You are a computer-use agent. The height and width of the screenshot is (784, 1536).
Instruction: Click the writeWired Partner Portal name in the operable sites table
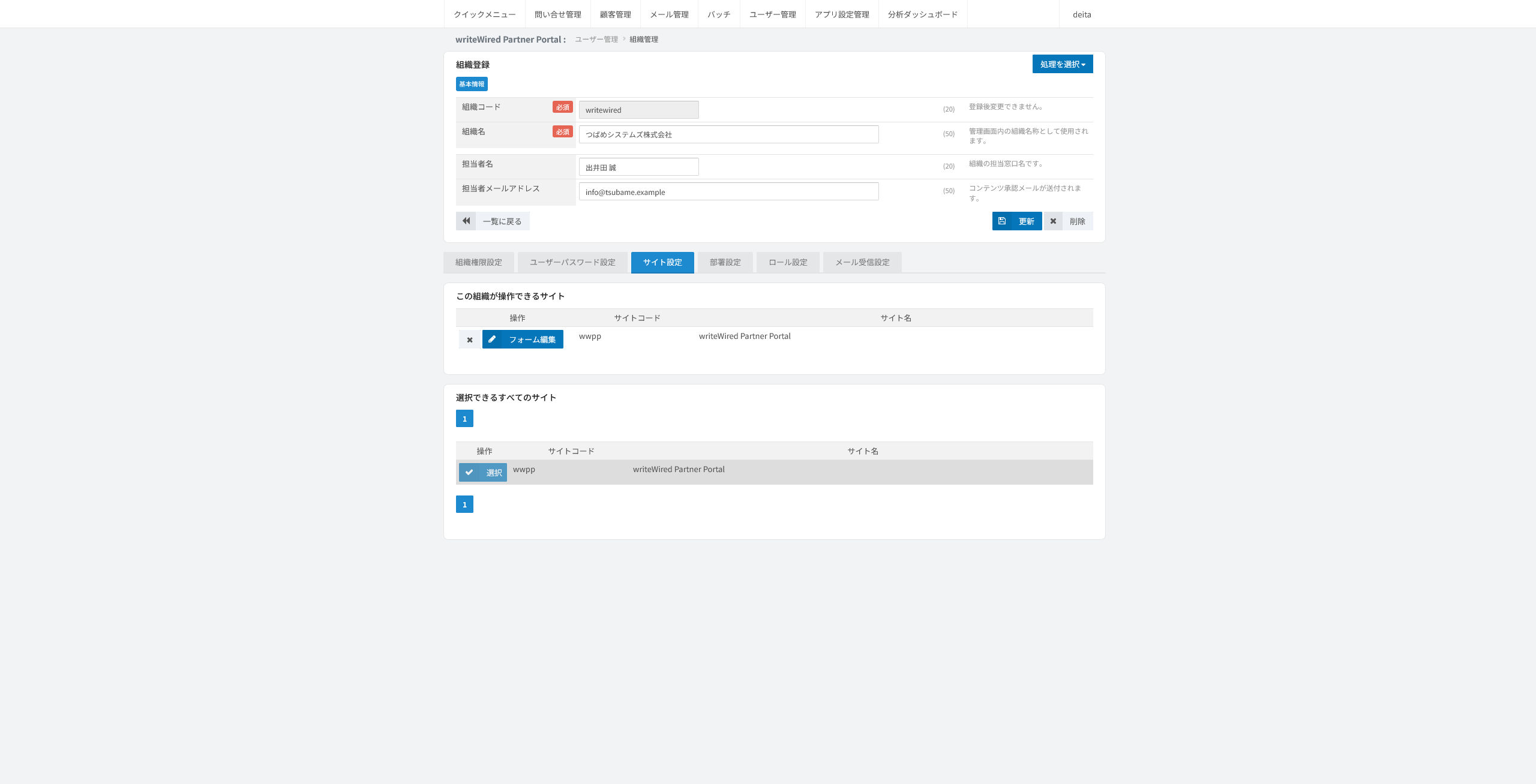tap(745, 336)
